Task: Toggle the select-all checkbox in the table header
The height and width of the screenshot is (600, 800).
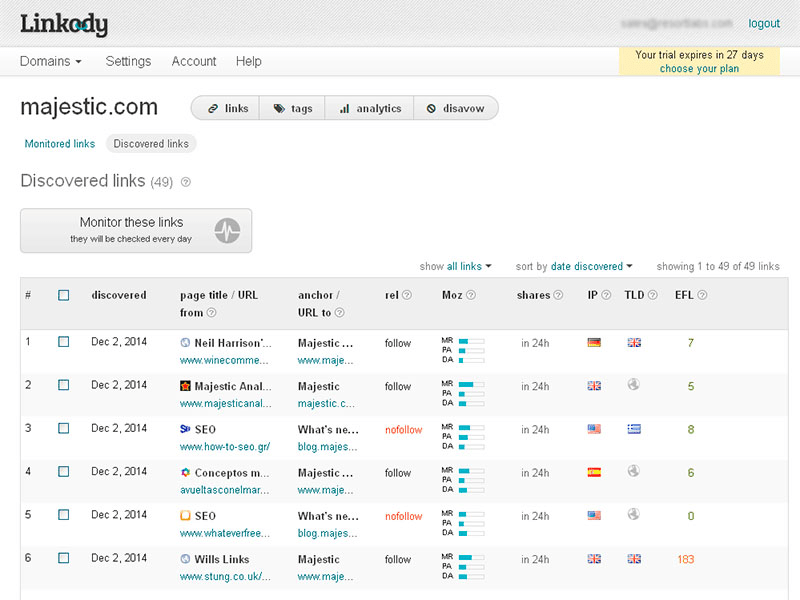Action: click(x=63, y=293)
